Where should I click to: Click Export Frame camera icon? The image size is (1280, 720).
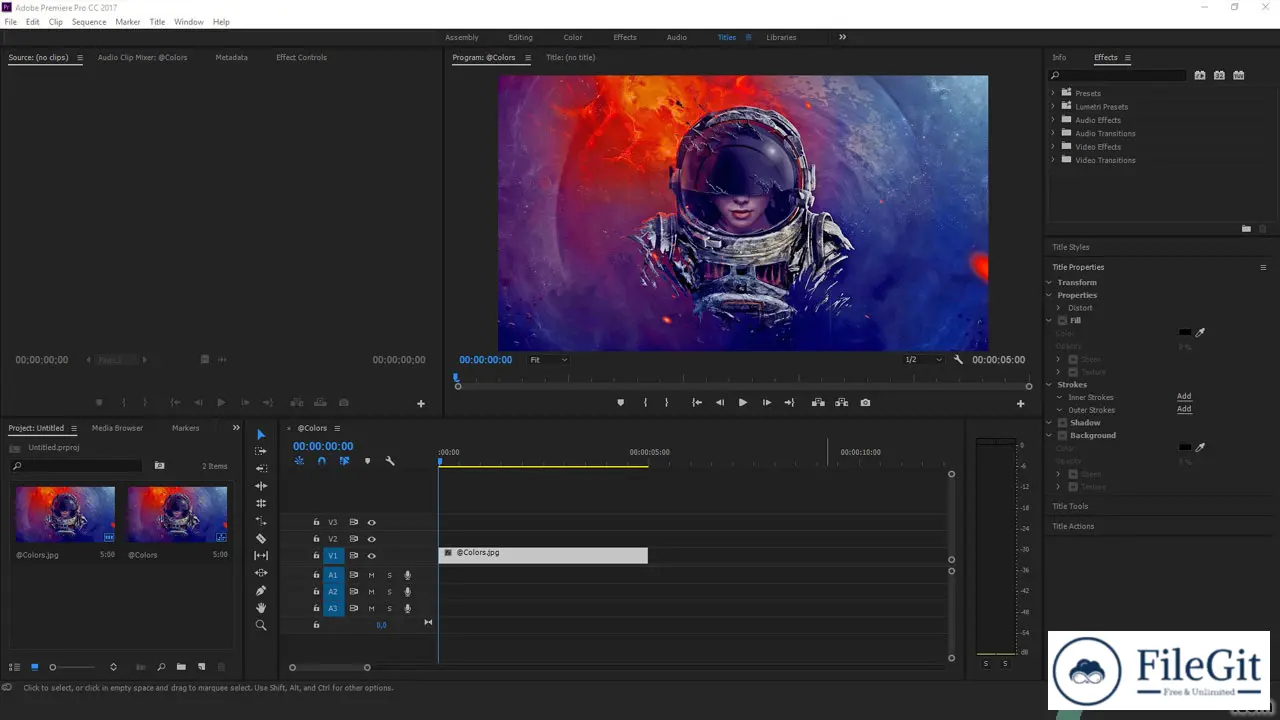click(865, 403)
